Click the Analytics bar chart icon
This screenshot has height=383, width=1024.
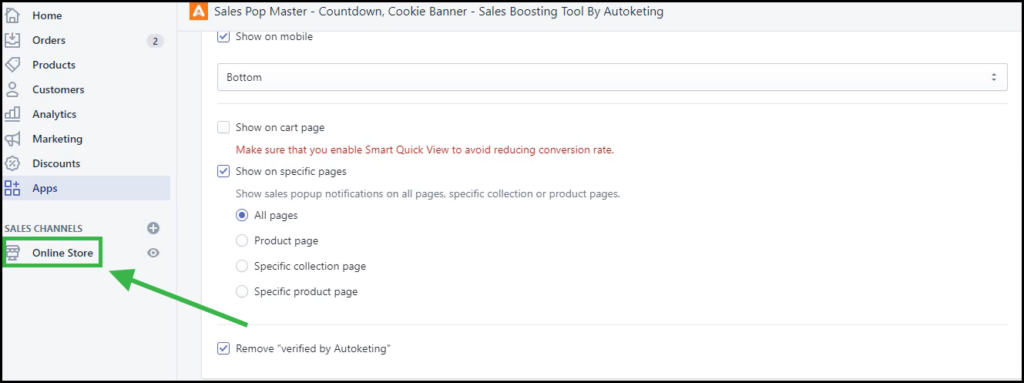tap(12, 114)
